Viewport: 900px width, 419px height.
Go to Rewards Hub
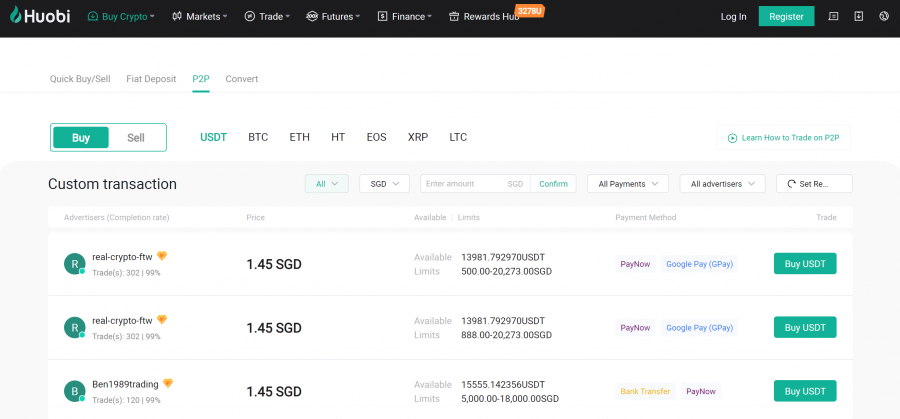[484, 17]
